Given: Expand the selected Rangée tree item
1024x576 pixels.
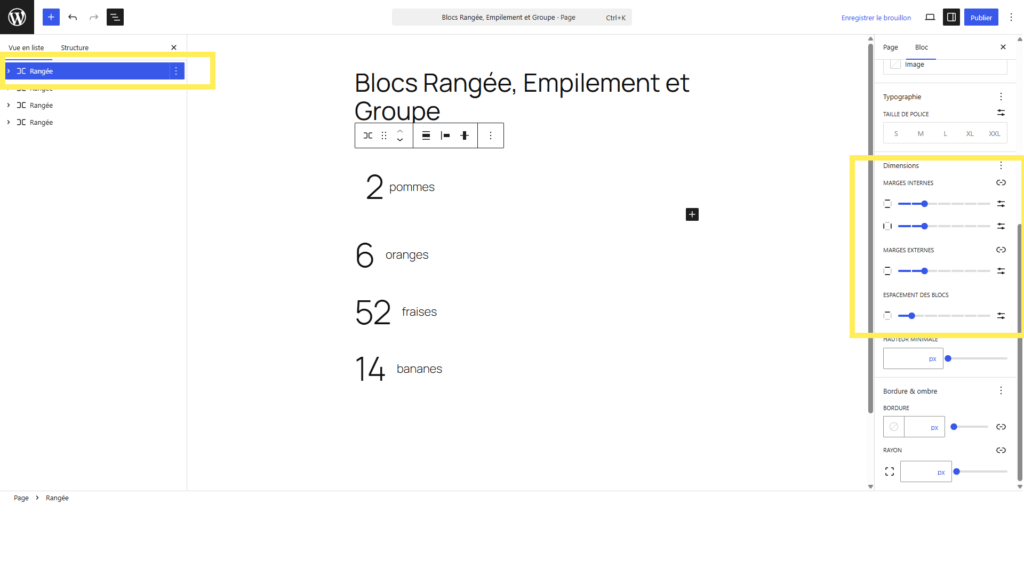Looking at the screenshot, I should click(8, 71).
